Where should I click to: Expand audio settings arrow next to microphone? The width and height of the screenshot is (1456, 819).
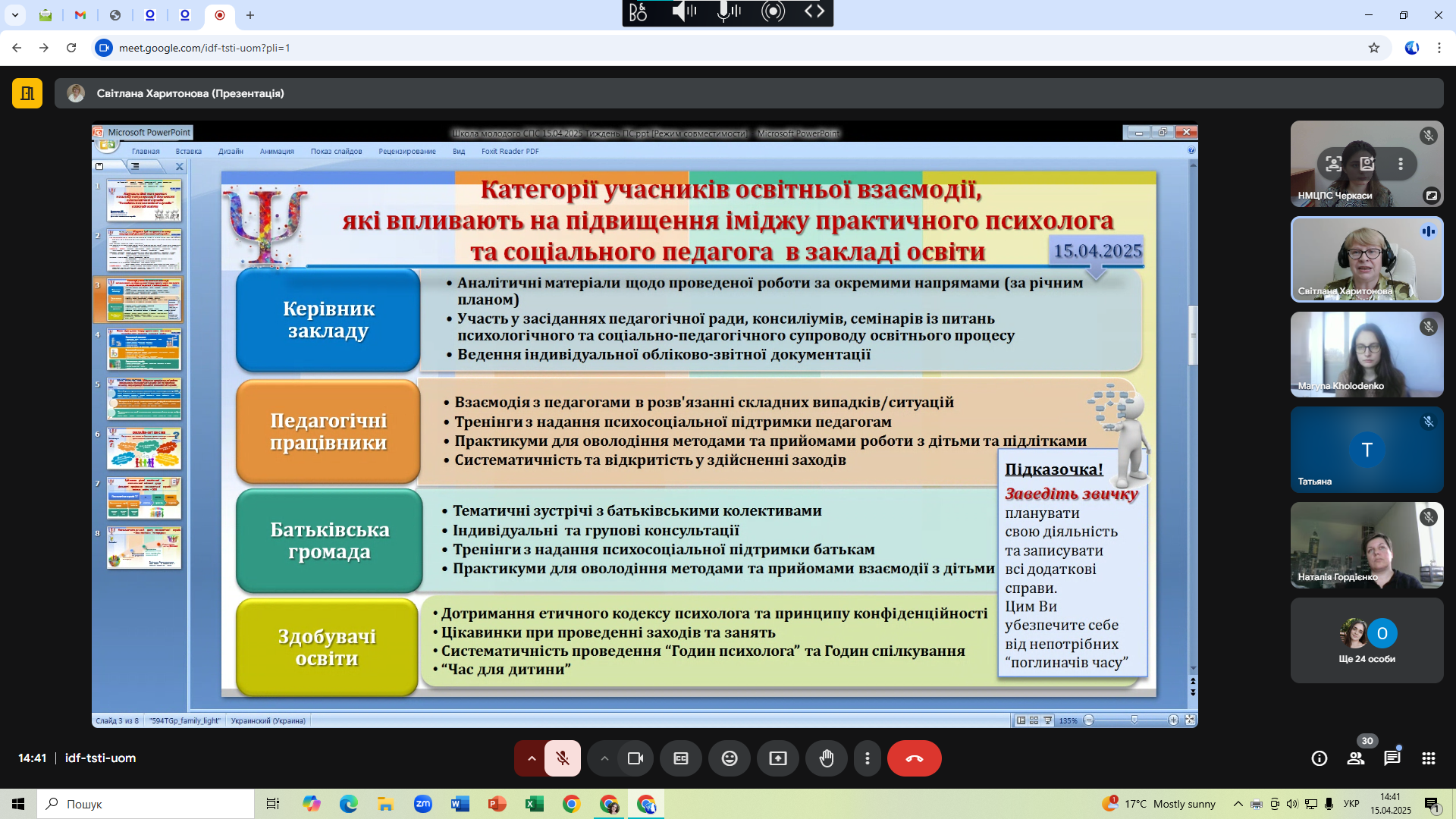[x=531, y=758]
